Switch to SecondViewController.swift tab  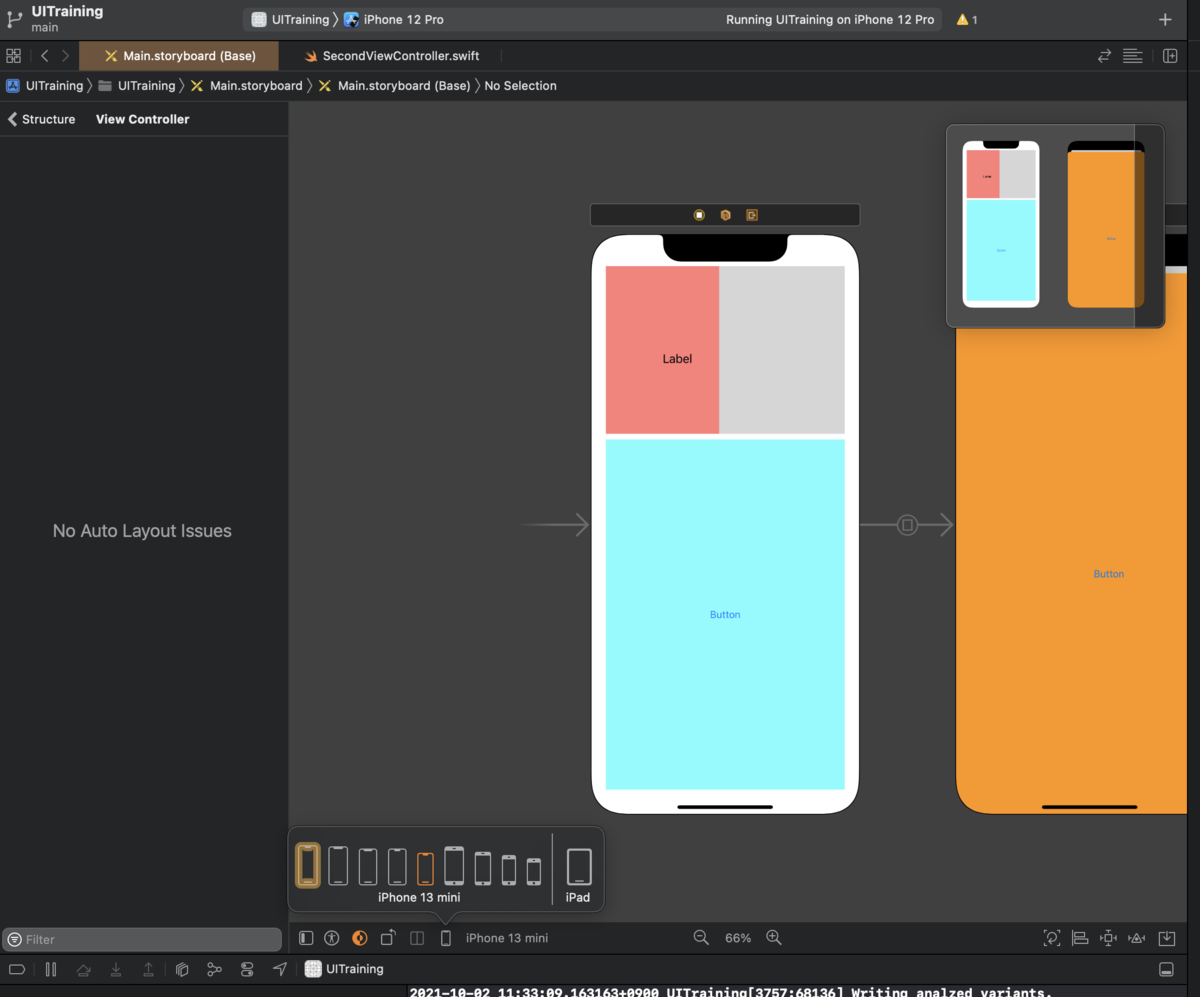(x=391, y=56)
